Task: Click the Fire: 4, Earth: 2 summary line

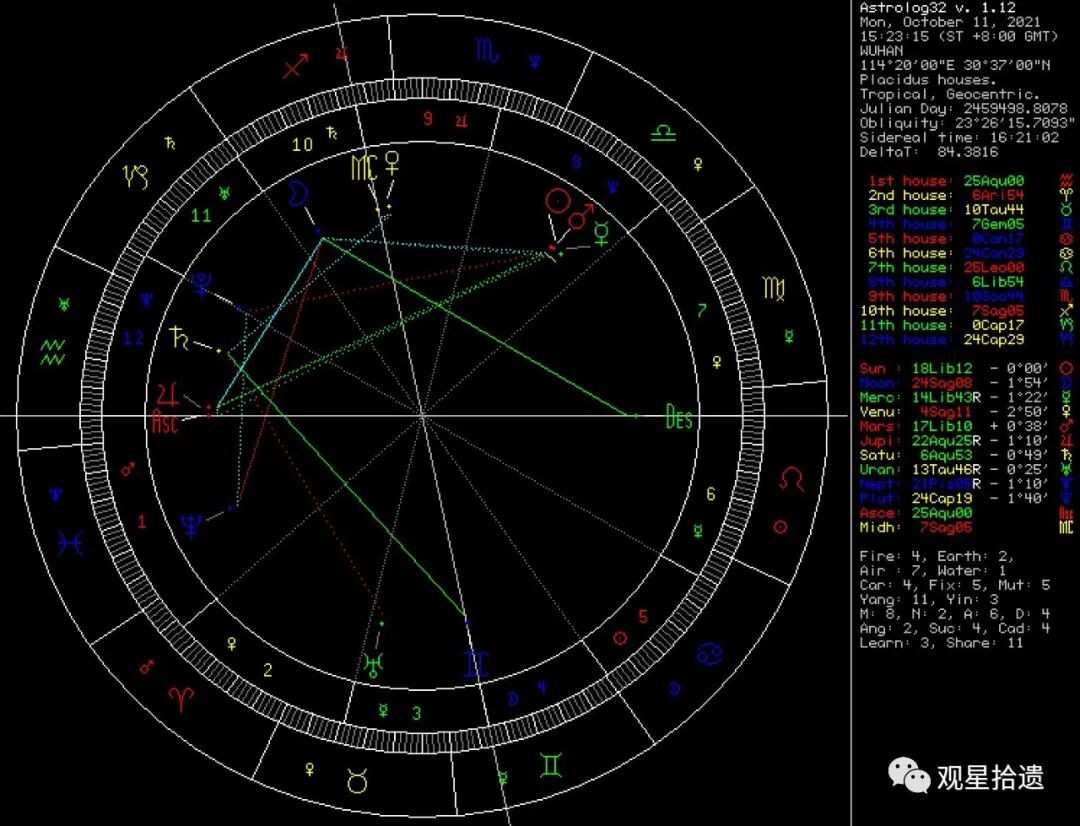Action: click(937, 556)
